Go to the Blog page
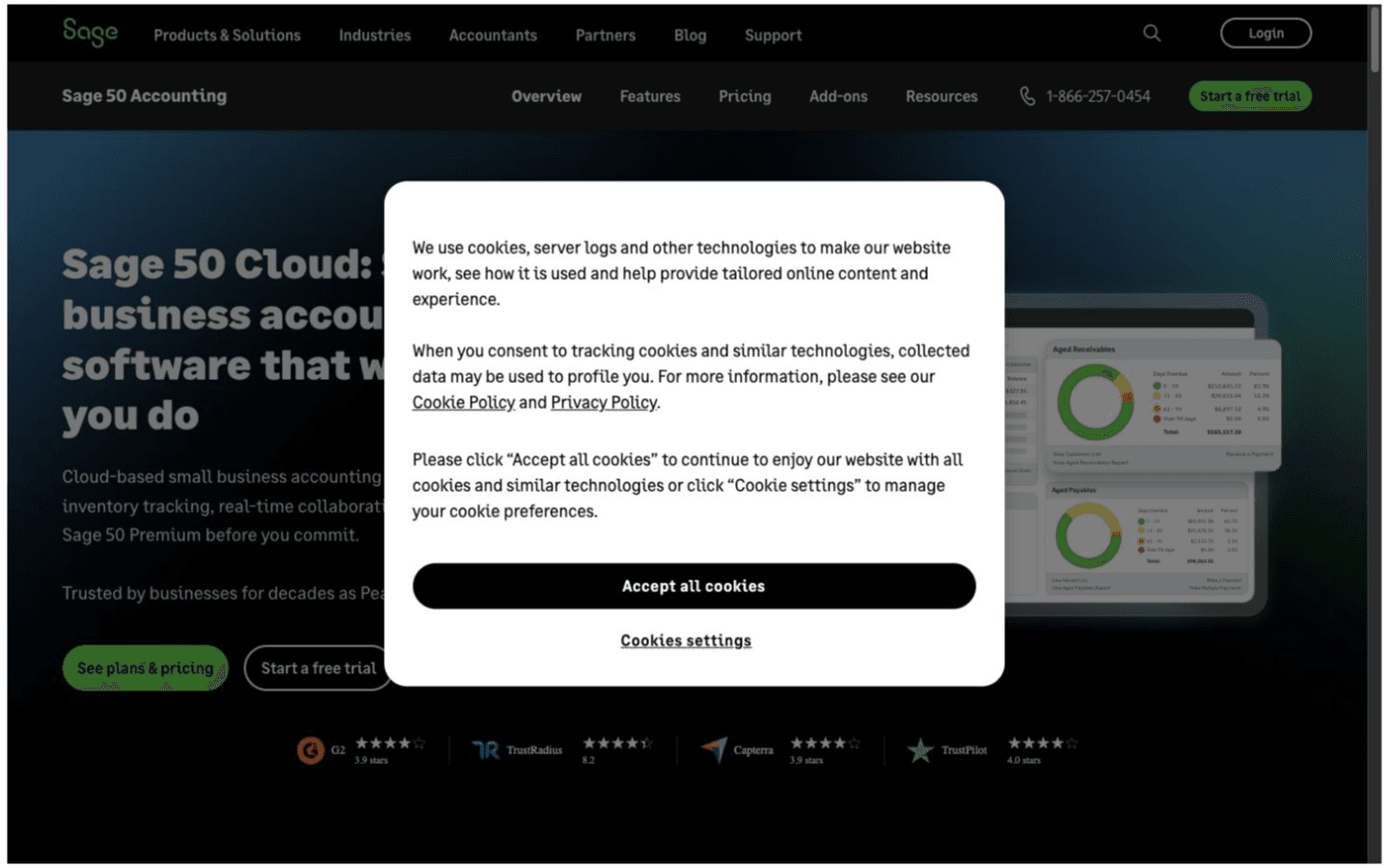The width and height of the screenshot is (1389, 868). (690, 35)
